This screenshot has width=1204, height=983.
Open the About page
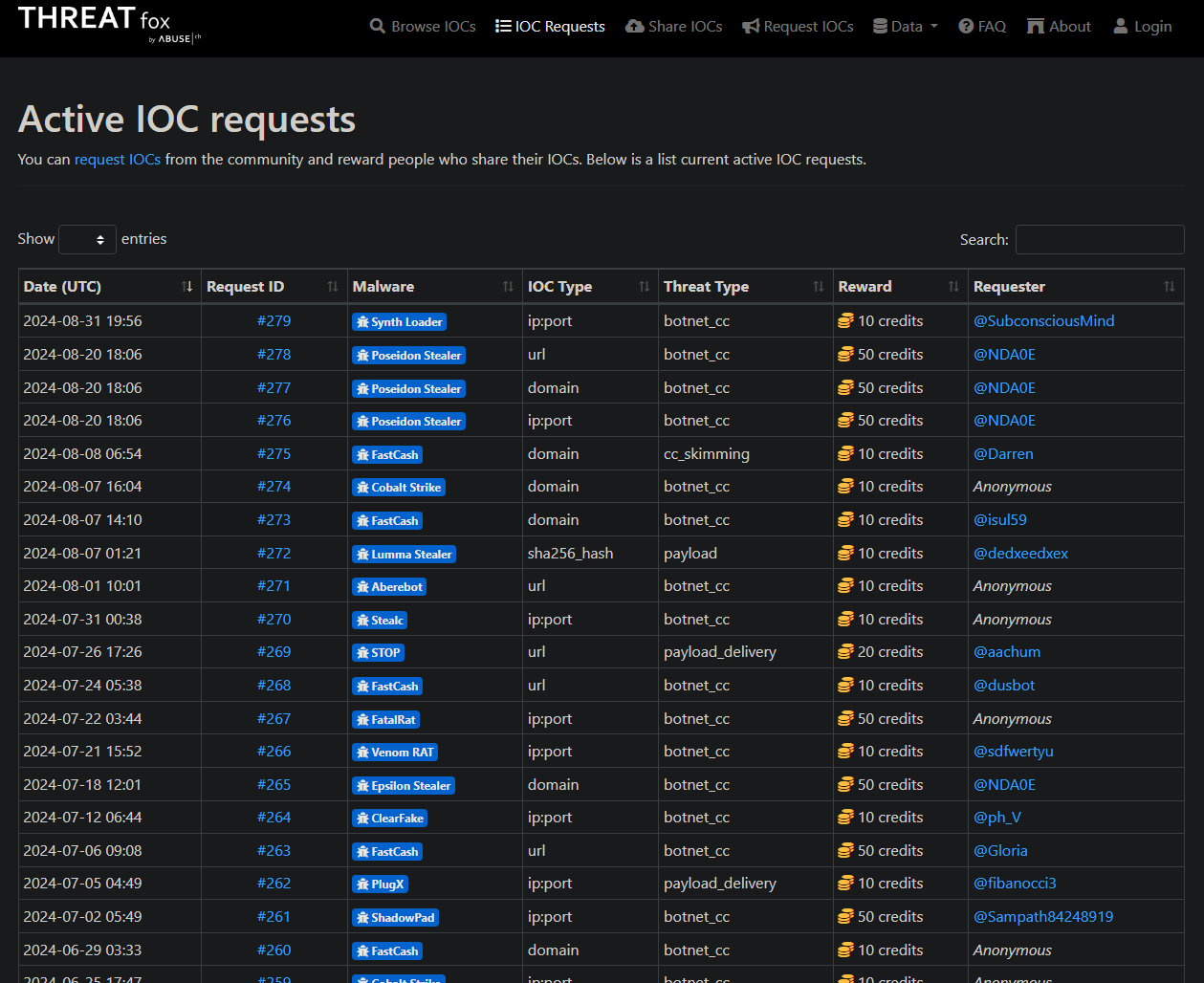[1059, 27]
